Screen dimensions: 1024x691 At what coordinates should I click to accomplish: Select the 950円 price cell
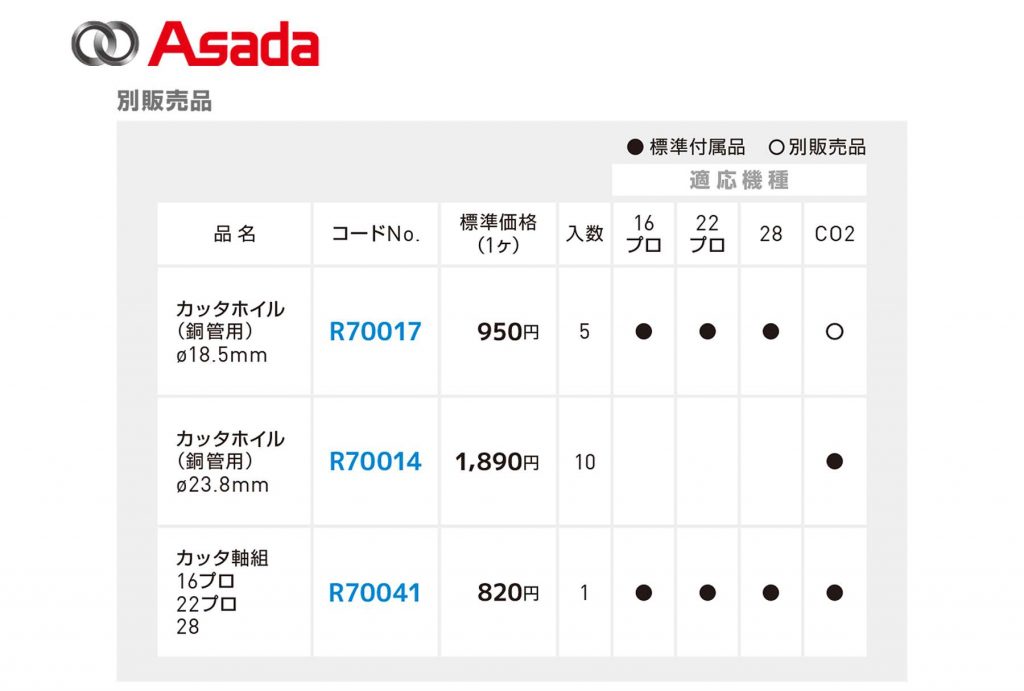[498, 331]
